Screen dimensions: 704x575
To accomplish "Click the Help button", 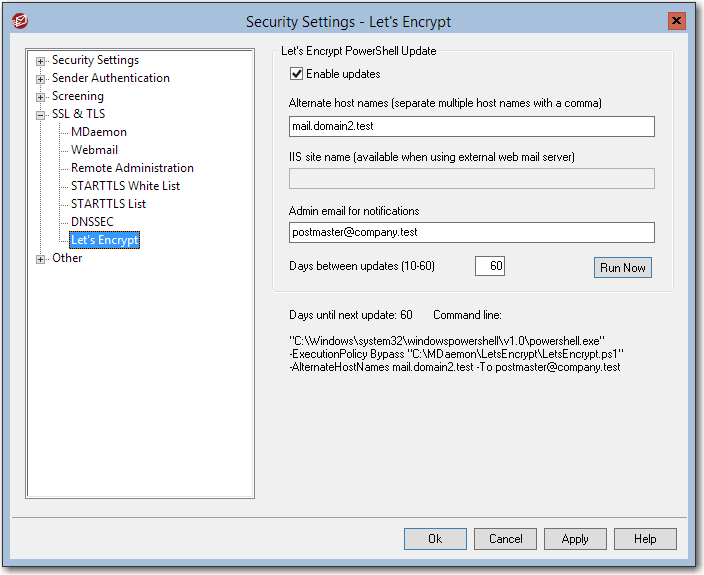I will point(645,539).
